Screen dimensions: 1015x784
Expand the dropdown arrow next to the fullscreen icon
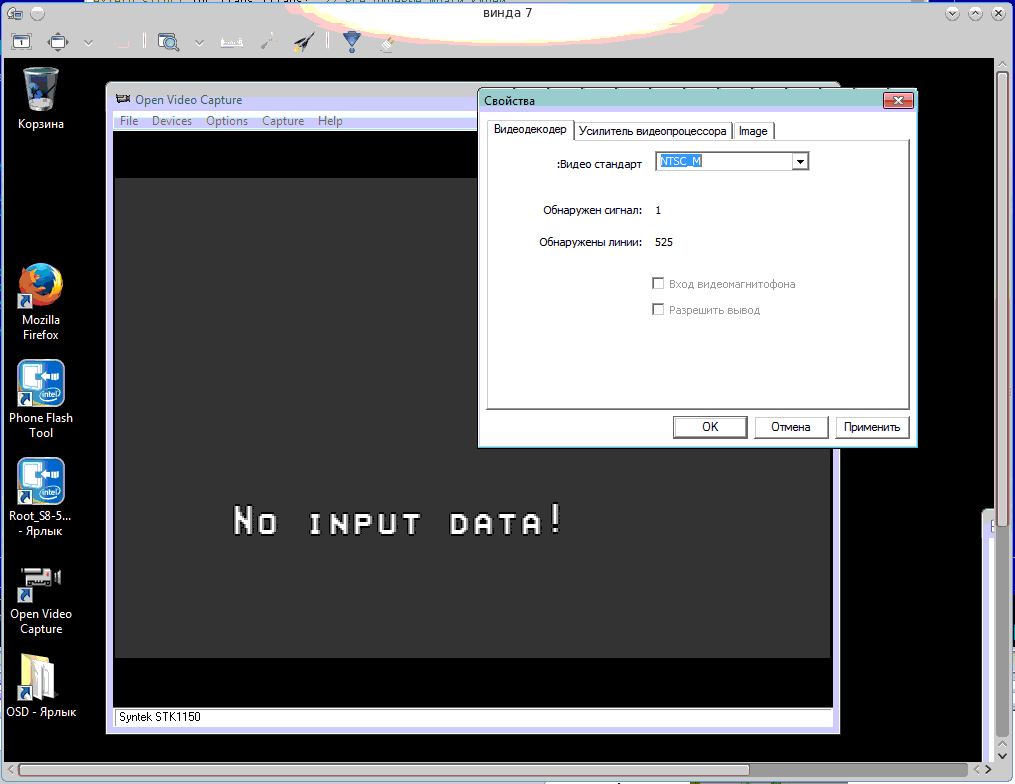89,43
